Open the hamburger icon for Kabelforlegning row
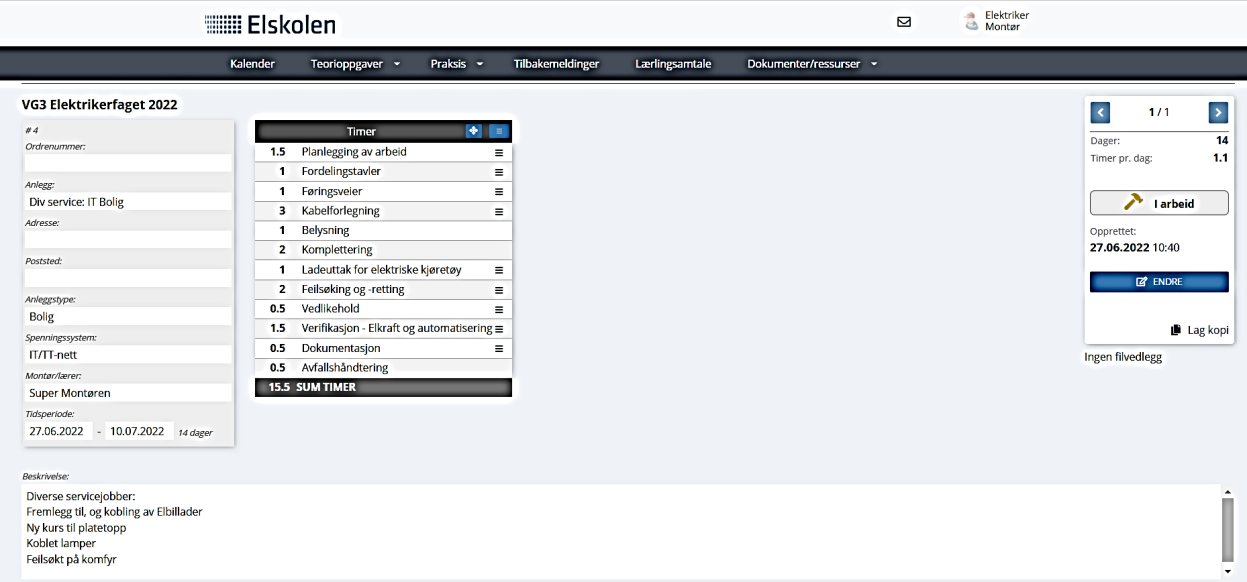 pos(498,212)
